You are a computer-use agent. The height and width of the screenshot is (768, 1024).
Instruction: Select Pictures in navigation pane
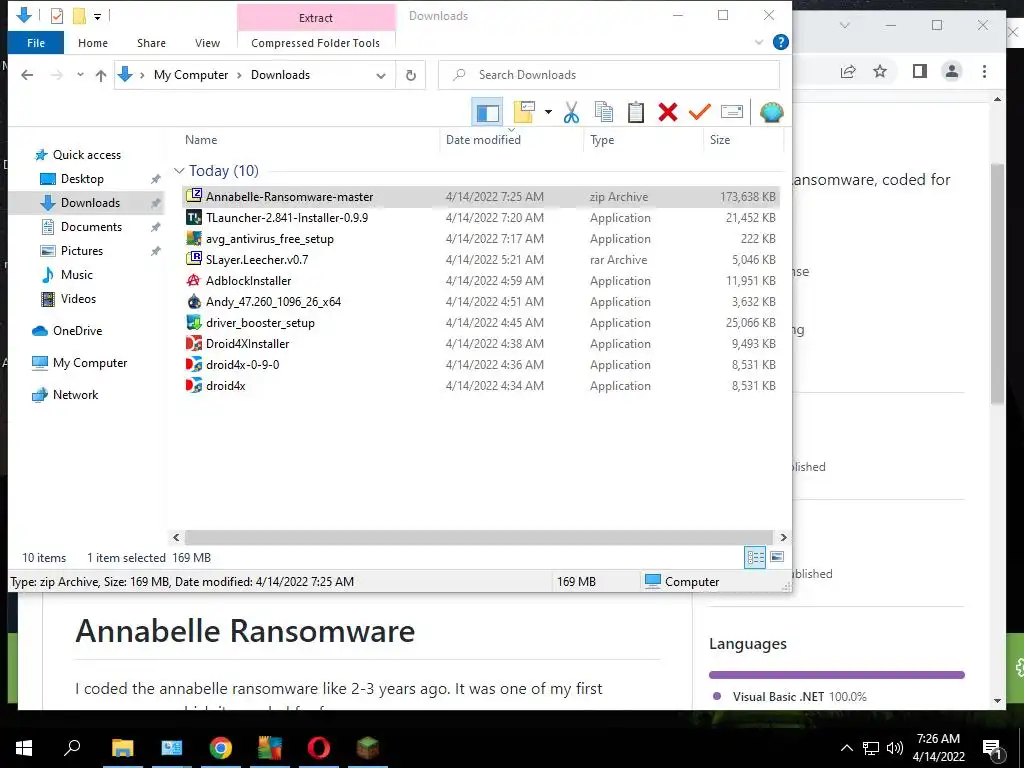click(x=82, y=251)
